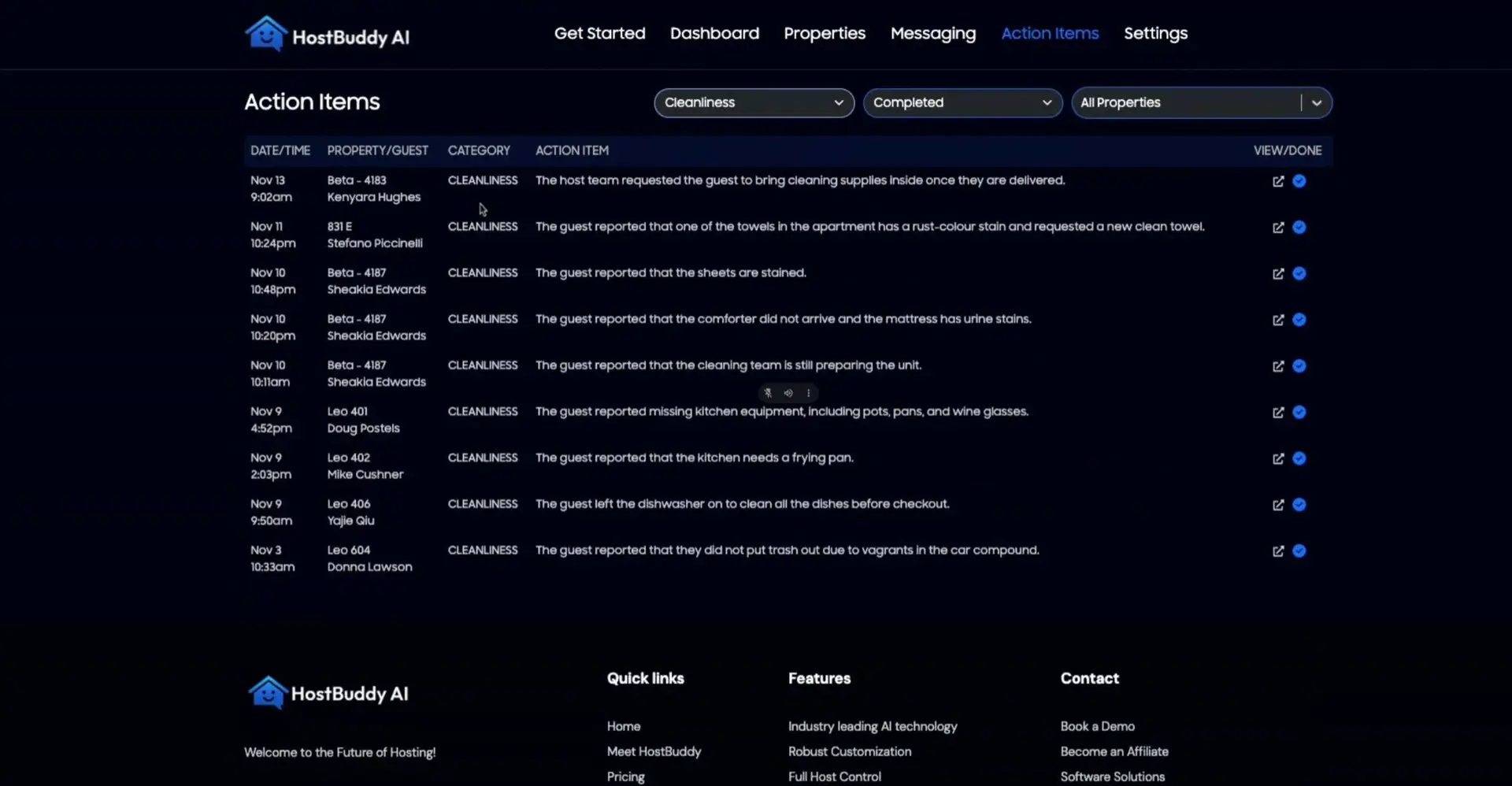Select property text Leo 604
1512x786 pixels.
349,550
